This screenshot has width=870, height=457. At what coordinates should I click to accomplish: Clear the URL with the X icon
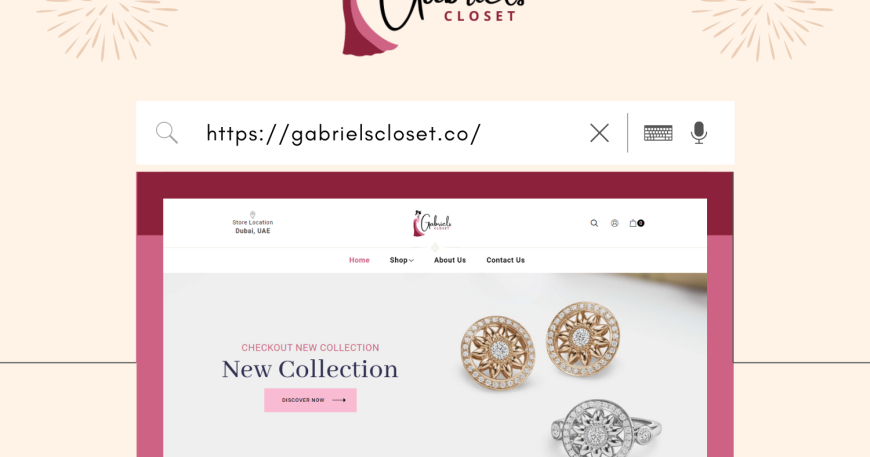[x=599, y=133]
